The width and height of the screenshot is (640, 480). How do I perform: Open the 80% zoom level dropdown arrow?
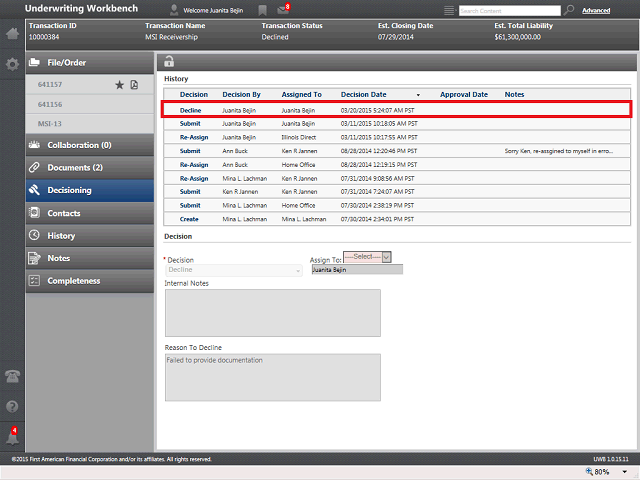coord(624,472)
